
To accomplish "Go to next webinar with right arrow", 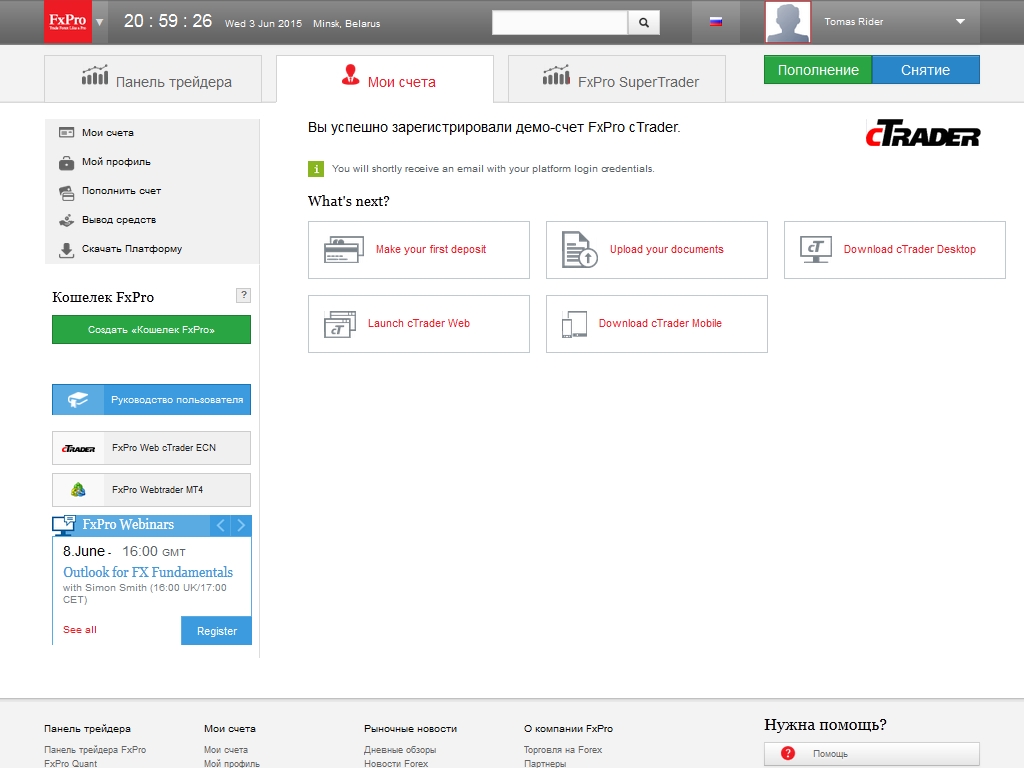I will pos(241,525).
